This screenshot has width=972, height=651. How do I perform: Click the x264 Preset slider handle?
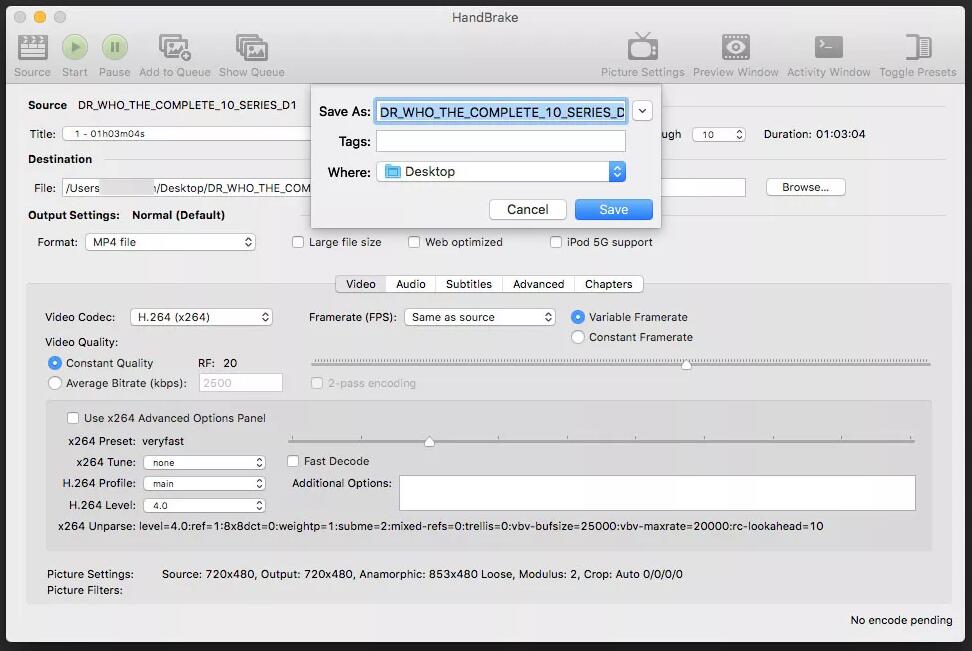[430, 441]
